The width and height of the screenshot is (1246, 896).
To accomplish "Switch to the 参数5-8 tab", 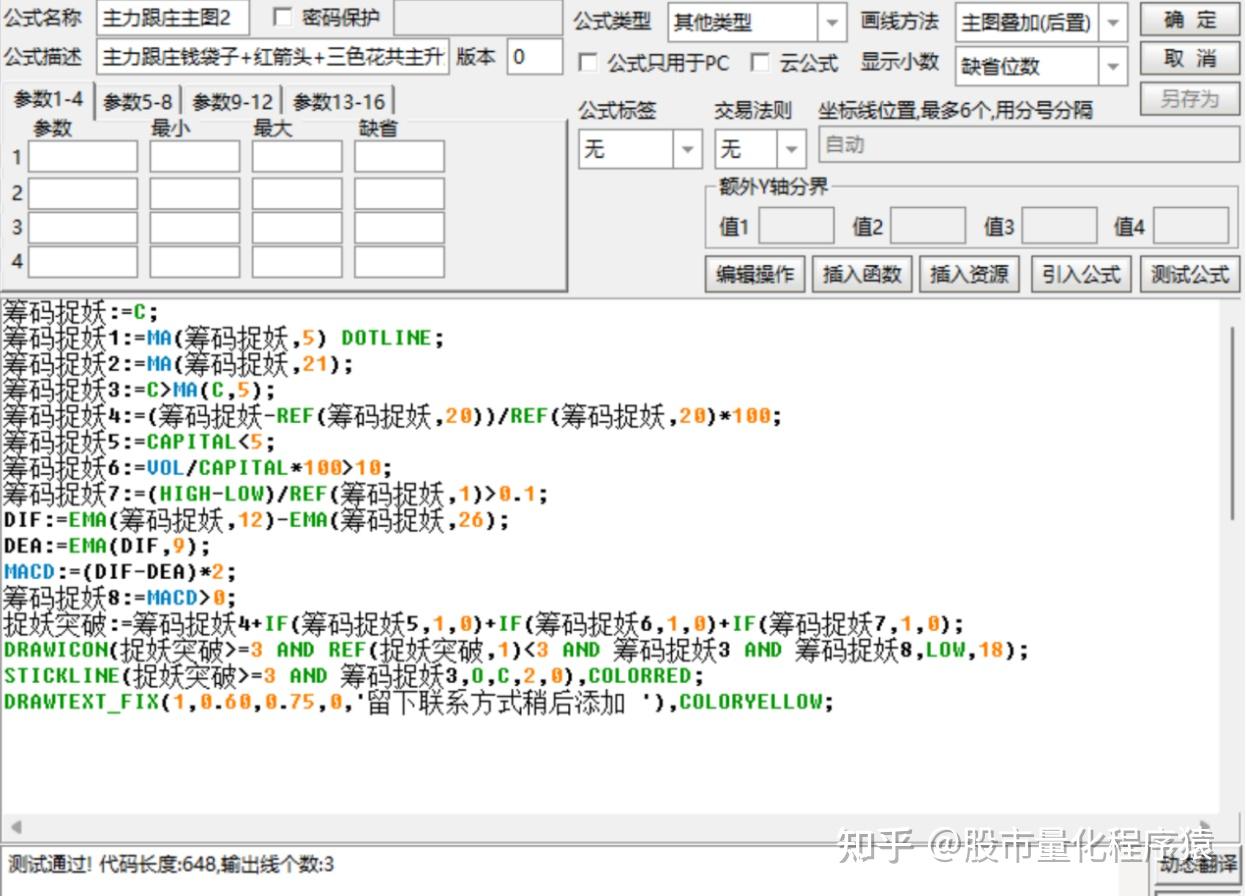I will coord(137,101).
